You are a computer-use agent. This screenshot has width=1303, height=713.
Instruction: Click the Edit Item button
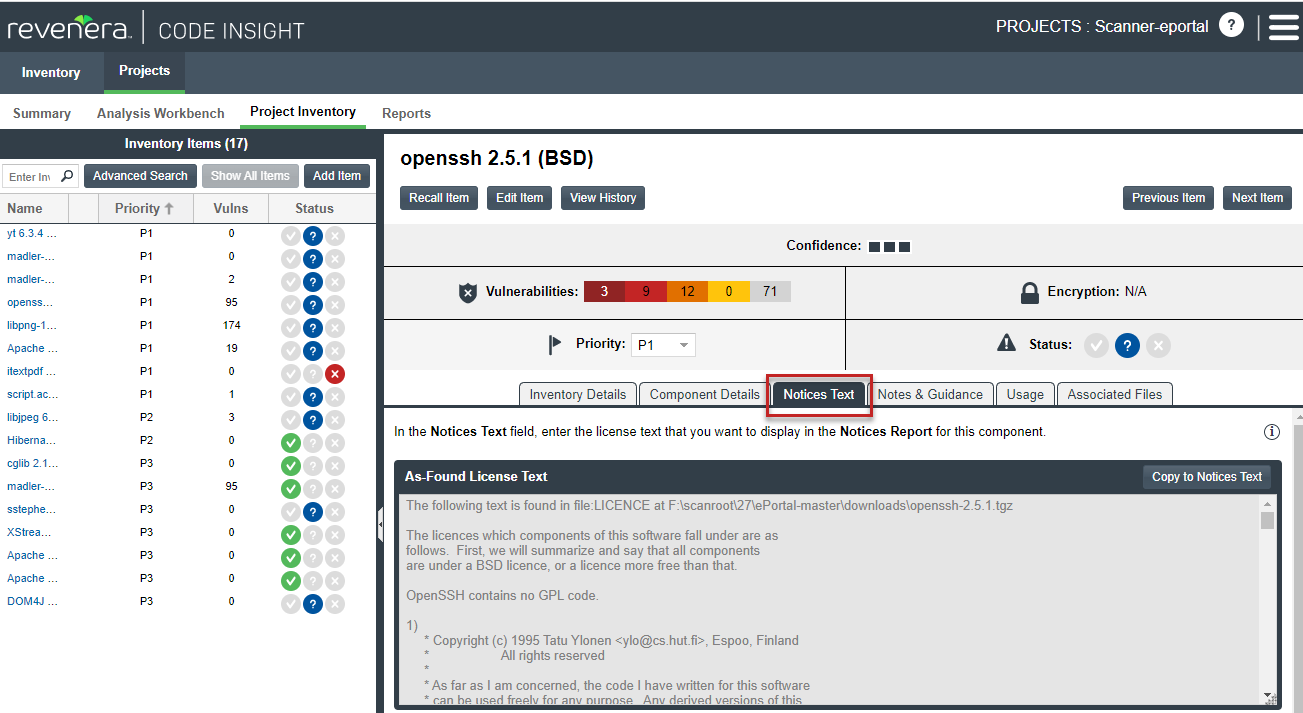[x=520, y=198]
